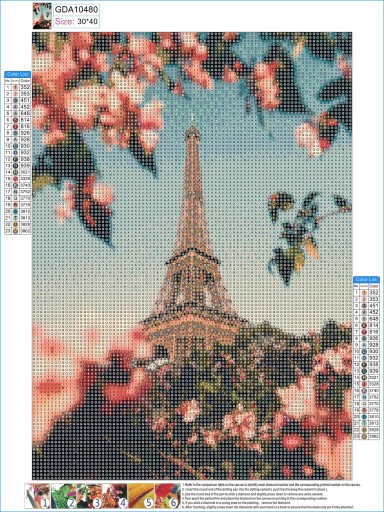Click swatch for row 7 in right Color List
The width and height of the screenshot is (384, 512).
tap(364, 332)
